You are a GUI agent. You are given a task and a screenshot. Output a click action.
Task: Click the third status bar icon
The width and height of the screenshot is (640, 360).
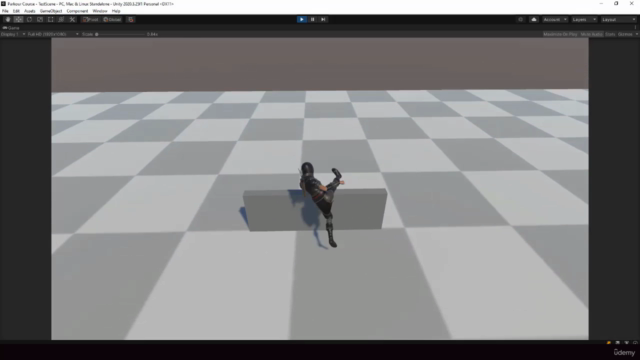point(627,343)
